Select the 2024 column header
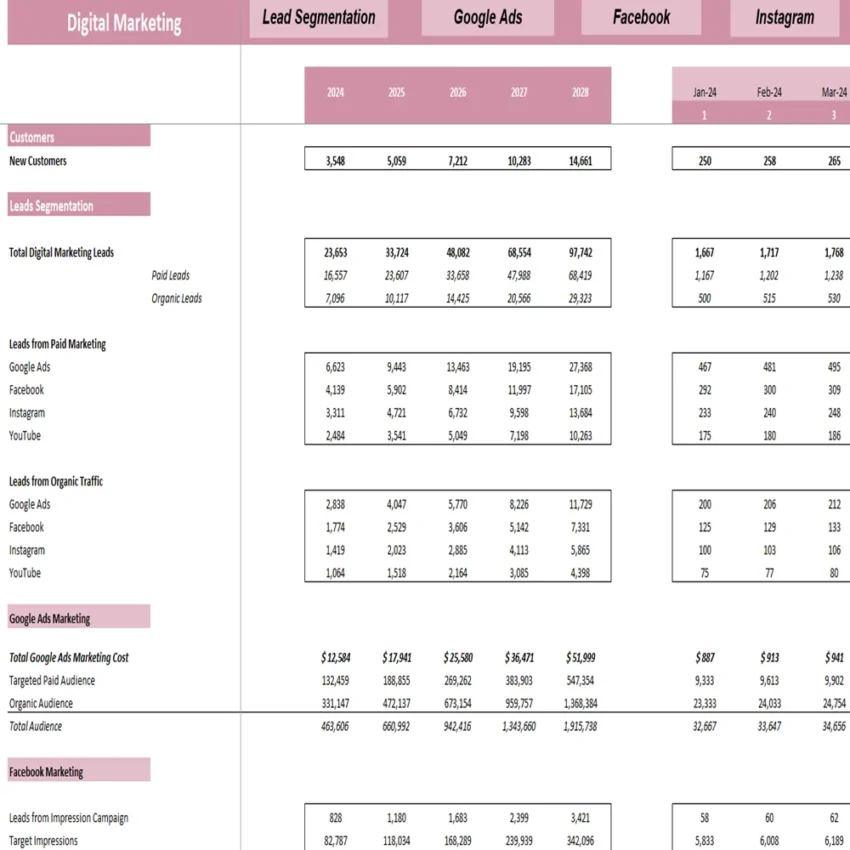The image size is (850, 850). pos(334,91)
